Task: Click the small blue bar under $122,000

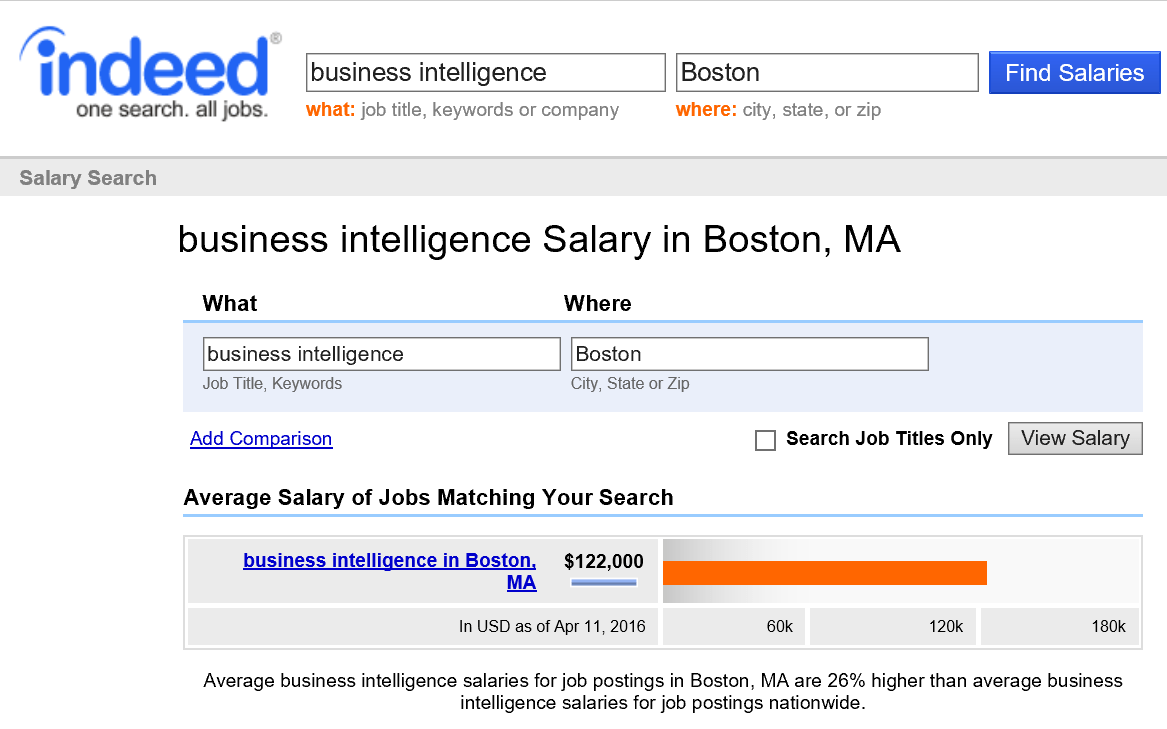Action: 604,582
